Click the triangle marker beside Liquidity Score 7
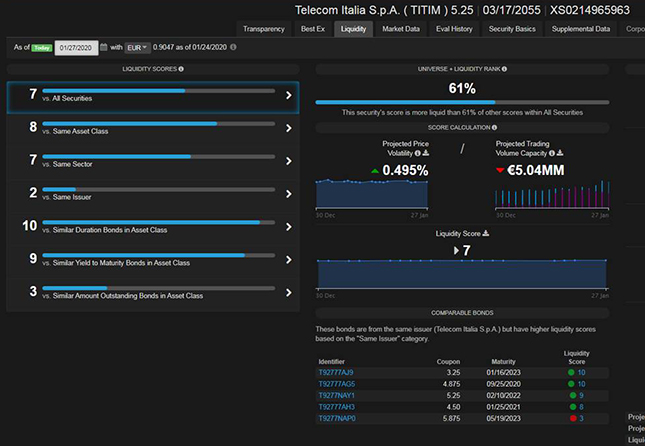The width and height of the screenshot is (645, 446). click(x=456, y=250)
